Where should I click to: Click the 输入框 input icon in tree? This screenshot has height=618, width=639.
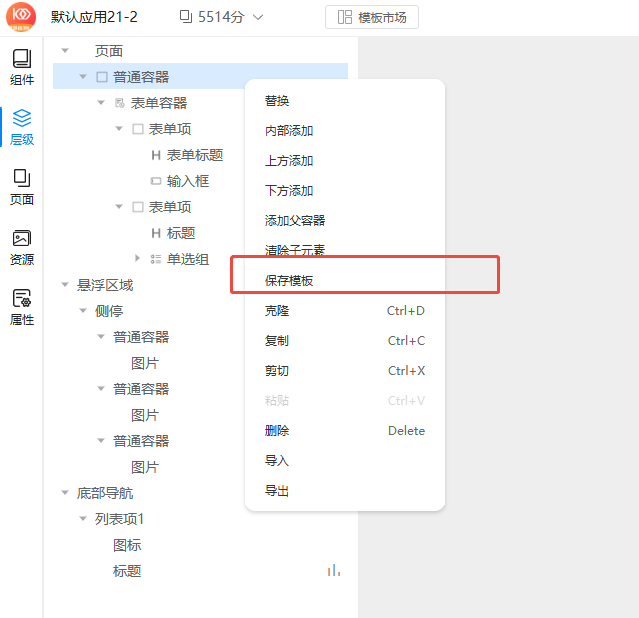click(155, 181)
